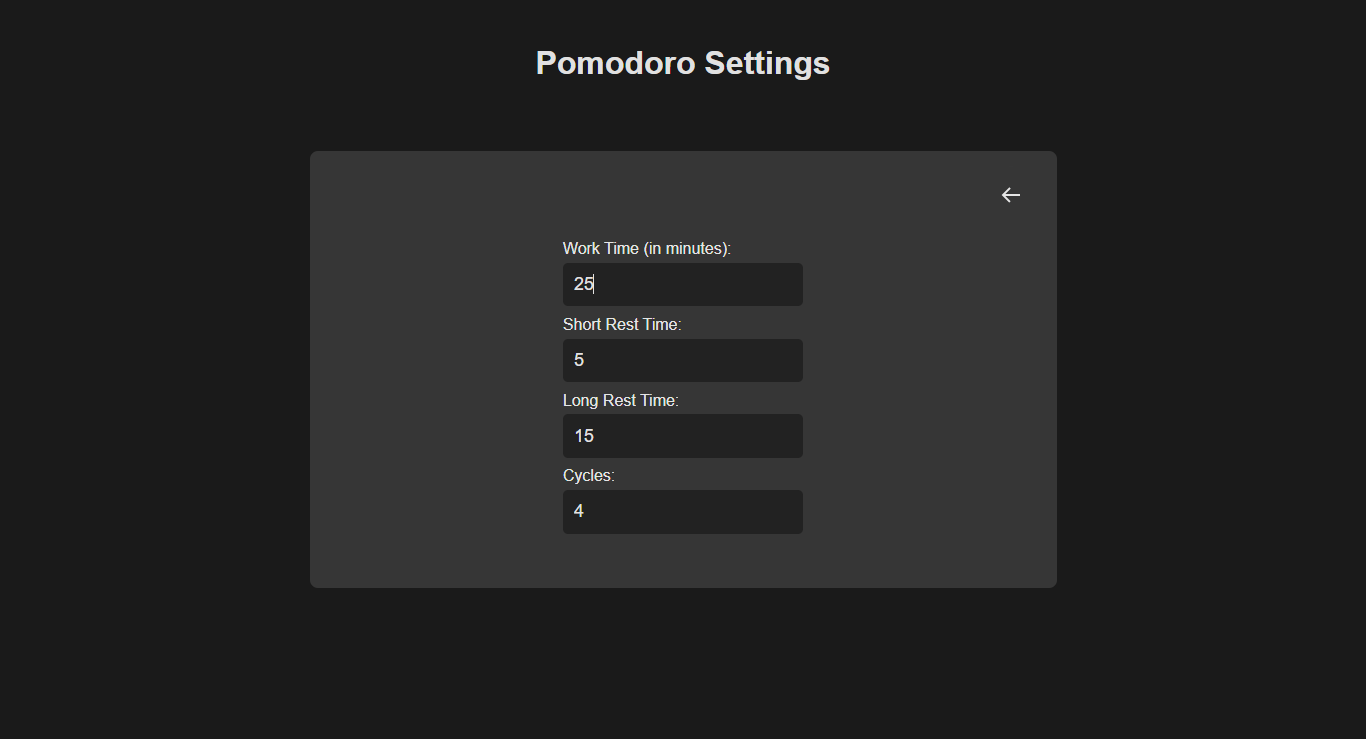Screen dimensions: 1366x739
Task: Click the Short Rest Time label
Action: click(622, 324)
